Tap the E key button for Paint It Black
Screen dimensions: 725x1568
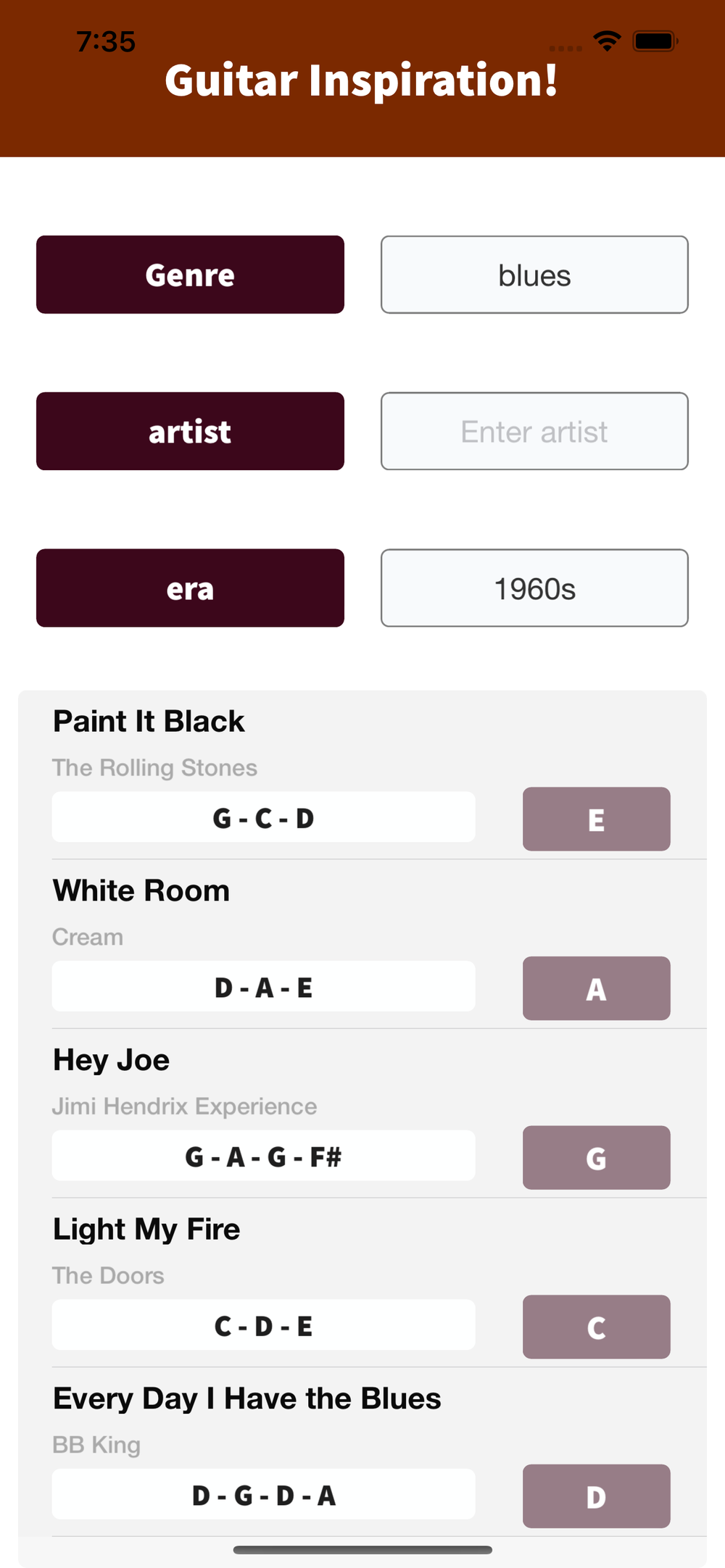[x=596, y=819]
